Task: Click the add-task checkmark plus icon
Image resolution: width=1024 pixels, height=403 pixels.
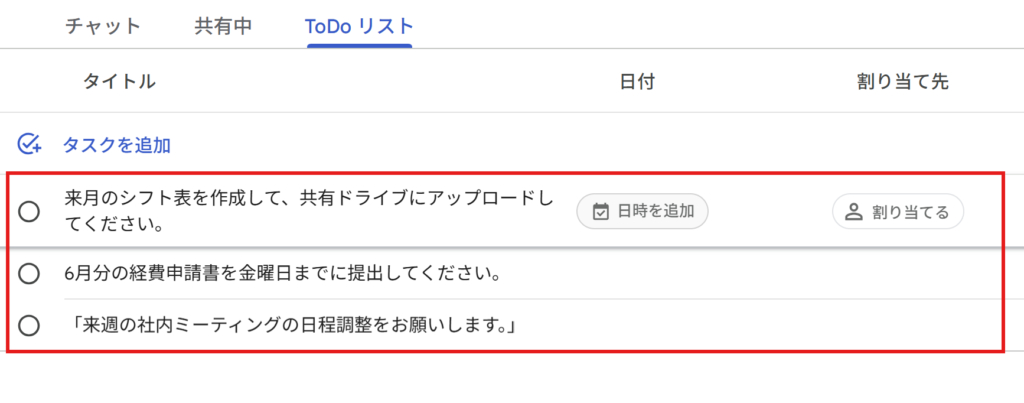Action: coord(29,144)
